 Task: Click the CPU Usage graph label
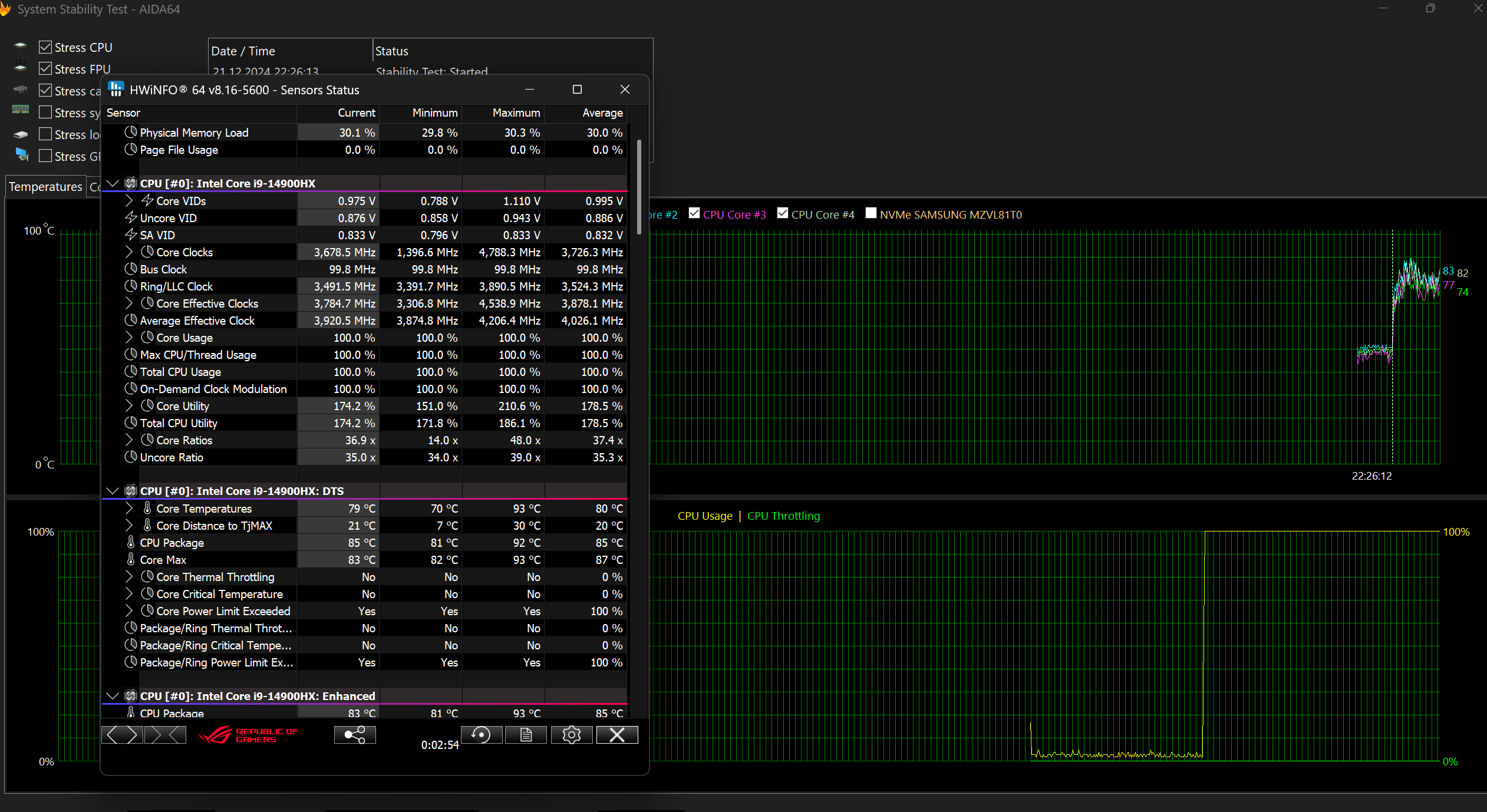[x=705, y=516]
